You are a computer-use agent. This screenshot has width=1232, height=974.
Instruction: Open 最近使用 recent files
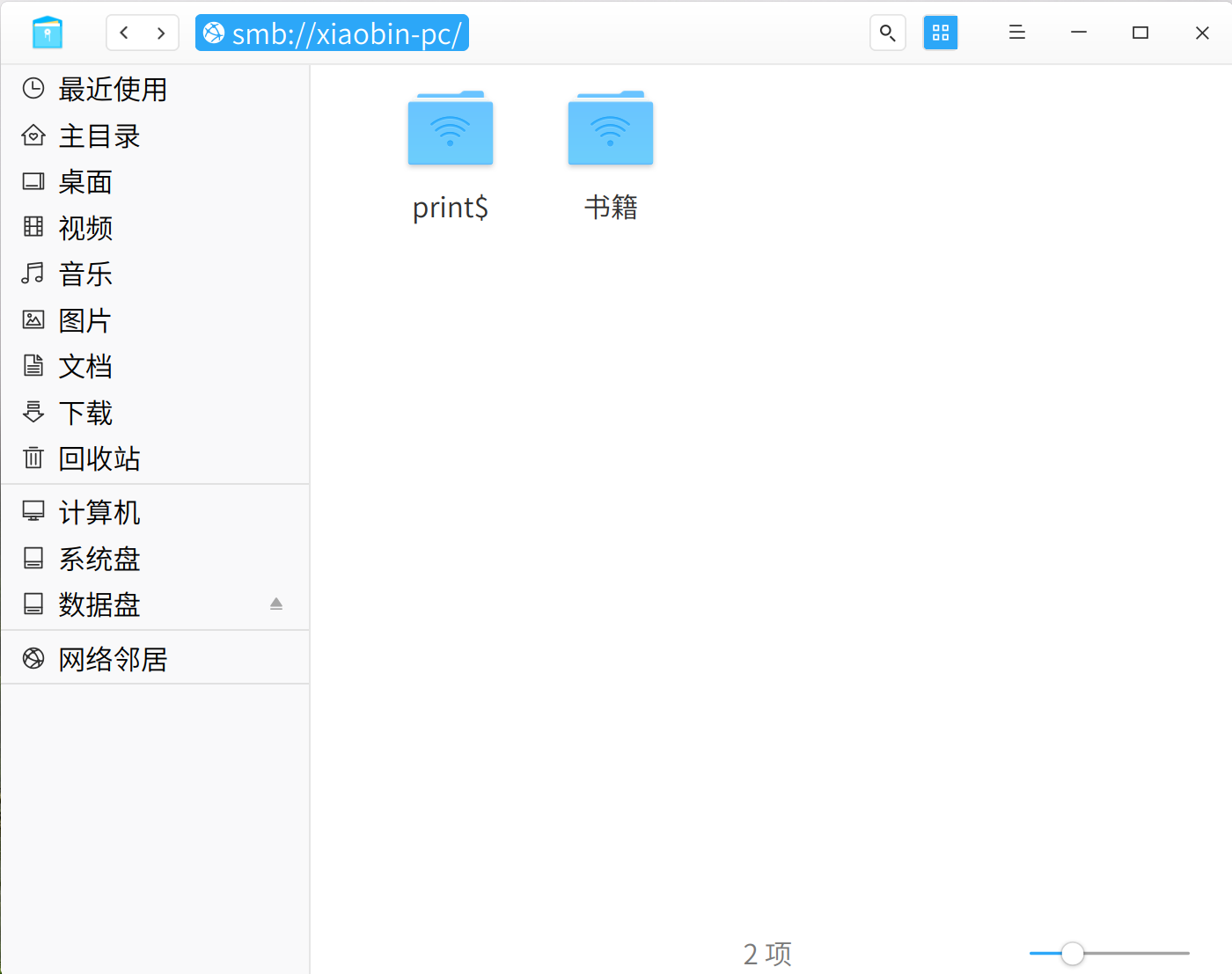click(x=155, y=89)
